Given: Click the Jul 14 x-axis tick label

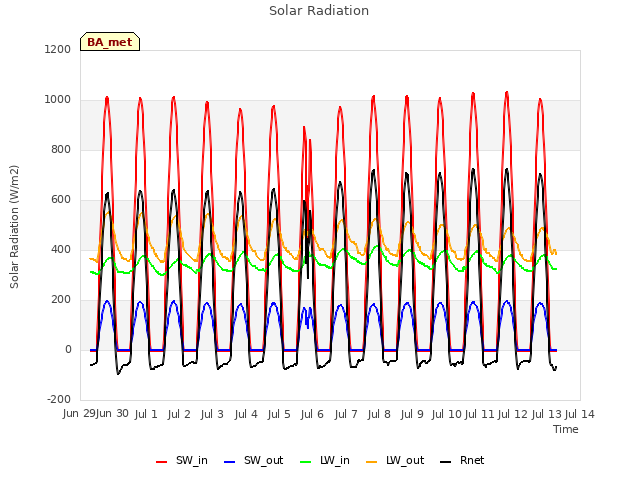Looking at the screenshot, I should (x=580, y=414).
